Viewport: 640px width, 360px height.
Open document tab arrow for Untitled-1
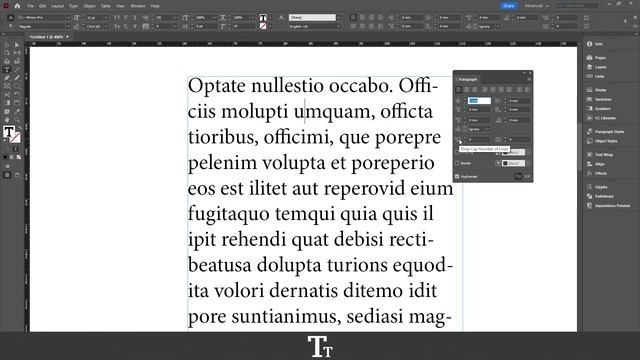click(67, 37)
